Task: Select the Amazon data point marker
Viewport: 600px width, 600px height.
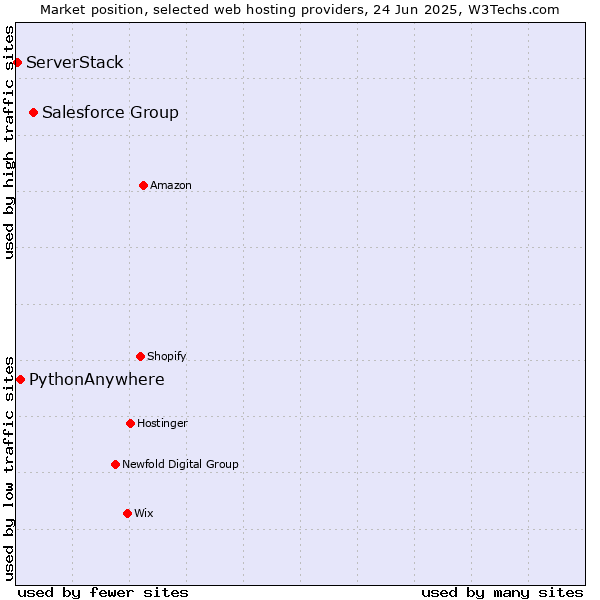Action: pyautogui.click(x=143, y=186)
